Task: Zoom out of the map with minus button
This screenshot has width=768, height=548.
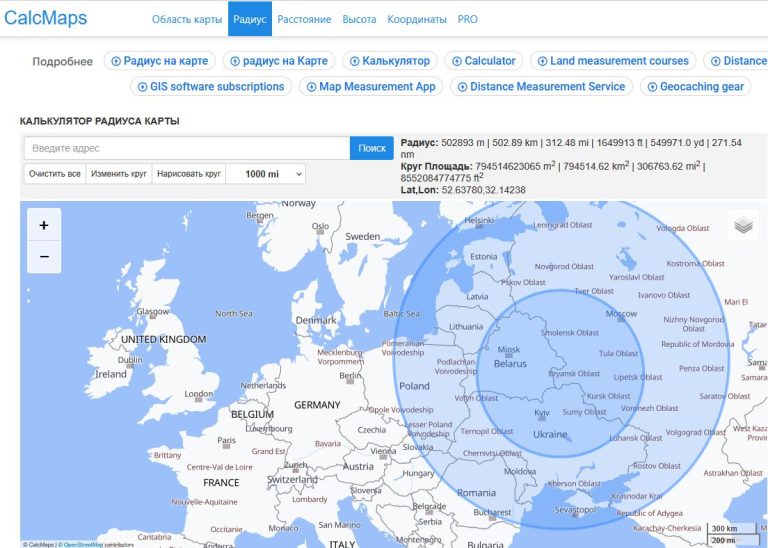Action: (x=44, y=257)
